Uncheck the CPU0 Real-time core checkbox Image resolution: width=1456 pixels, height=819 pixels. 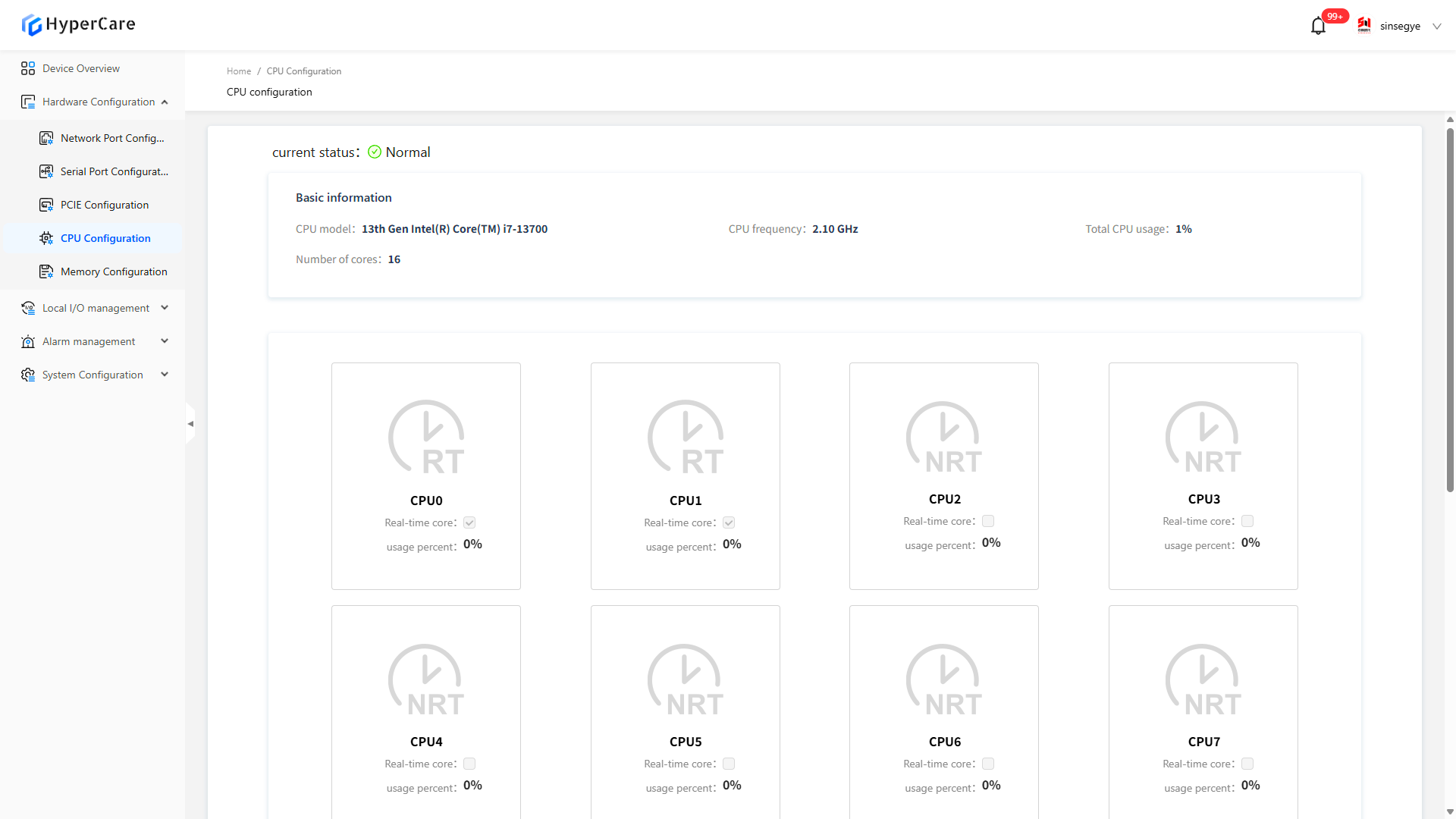[x=469, y=522]
